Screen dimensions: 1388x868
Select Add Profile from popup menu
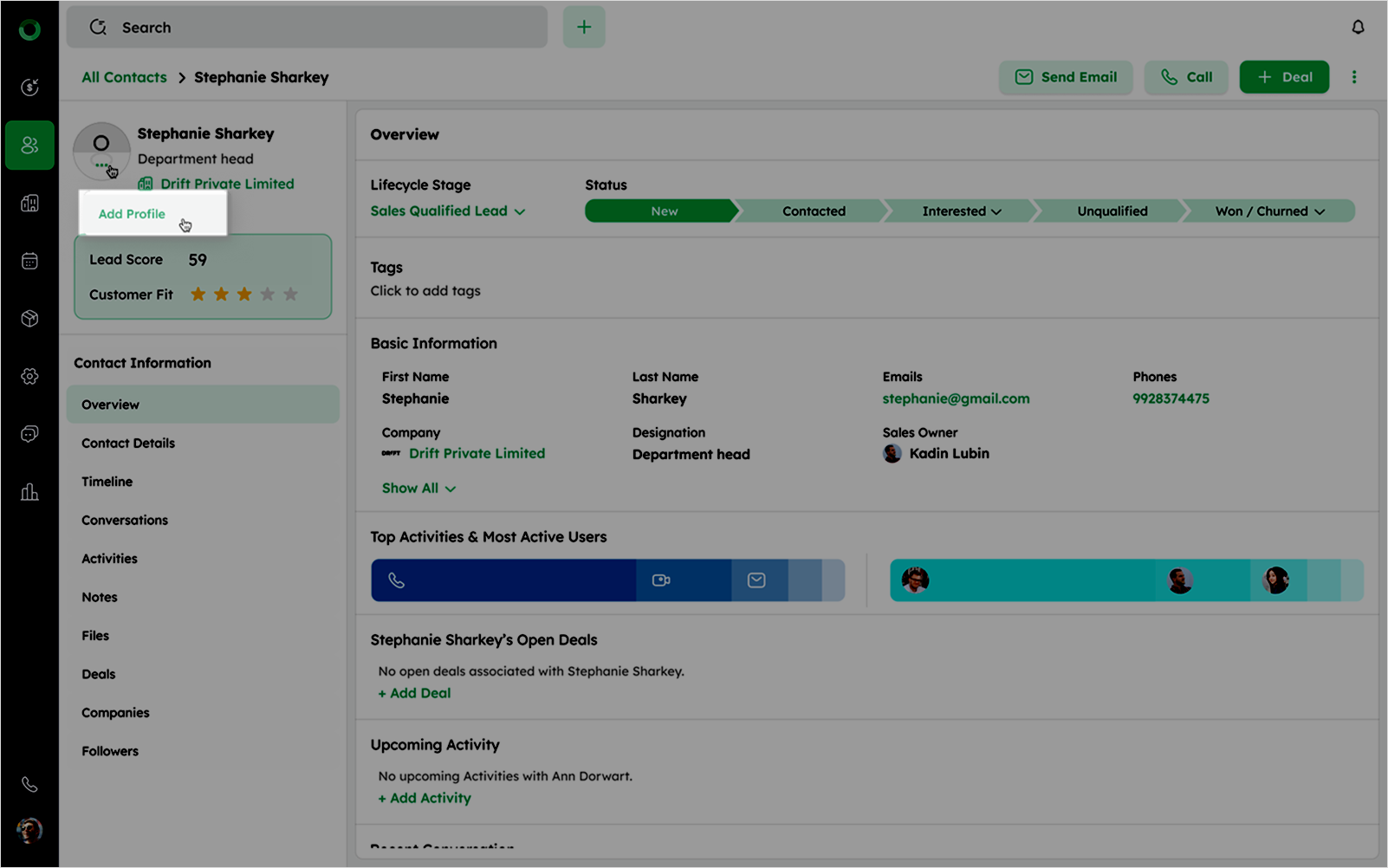[132, 214]
